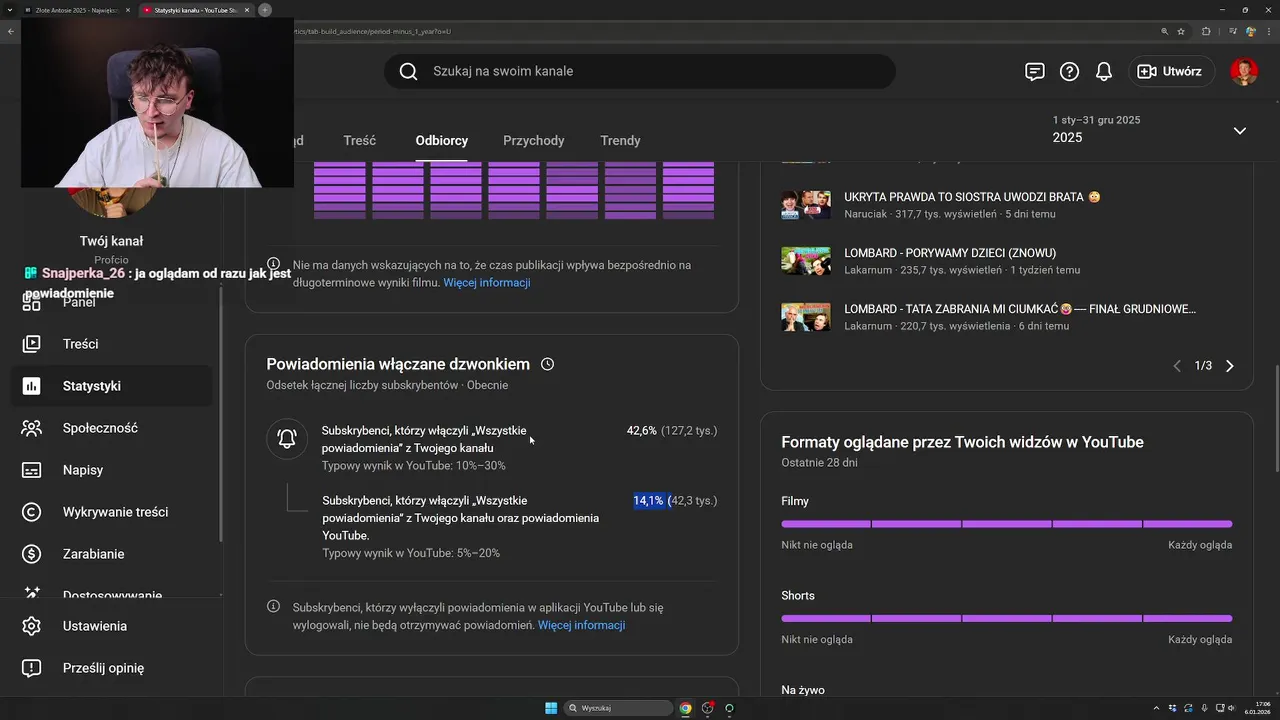Open Wykrywanie treści in the sidebar
1280x720 pixels.
tap(111, 512)
